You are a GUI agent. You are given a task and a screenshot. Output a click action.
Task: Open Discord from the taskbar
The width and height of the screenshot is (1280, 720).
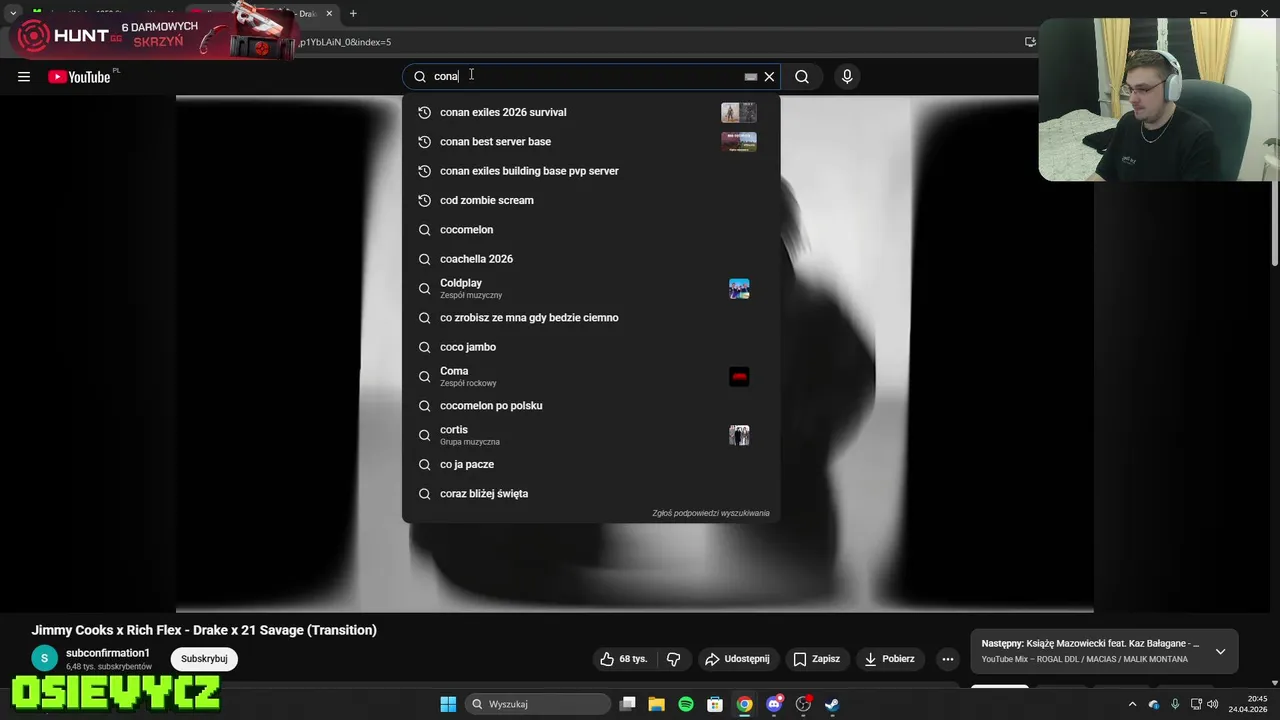tap(774, 704)
